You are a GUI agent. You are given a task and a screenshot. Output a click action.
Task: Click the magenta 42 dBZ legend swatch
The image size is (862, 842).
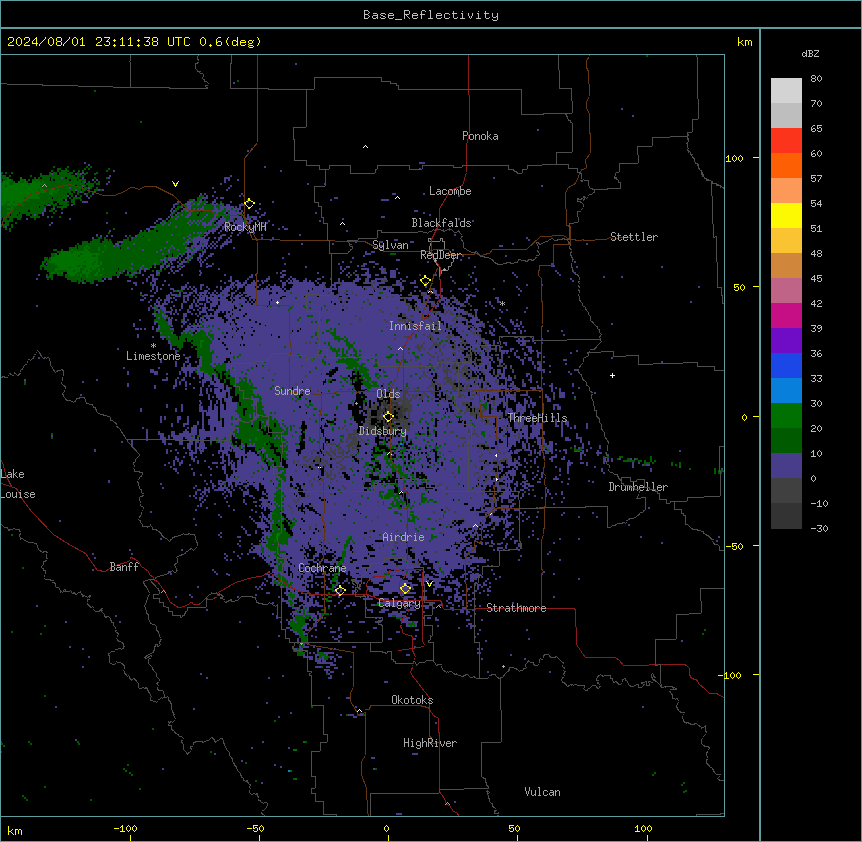point(786,315)
